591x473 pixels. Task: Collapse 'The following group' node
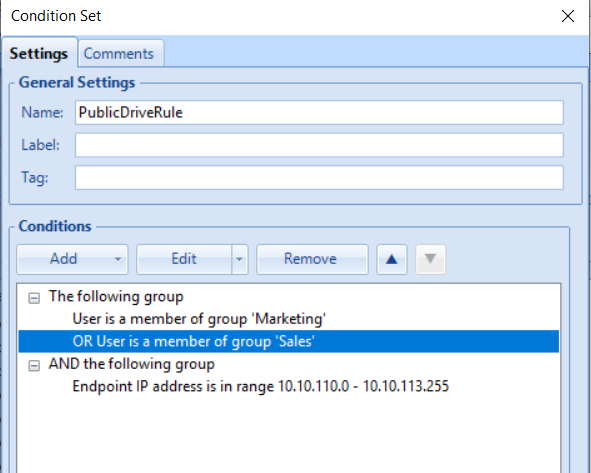coord(34,298)
